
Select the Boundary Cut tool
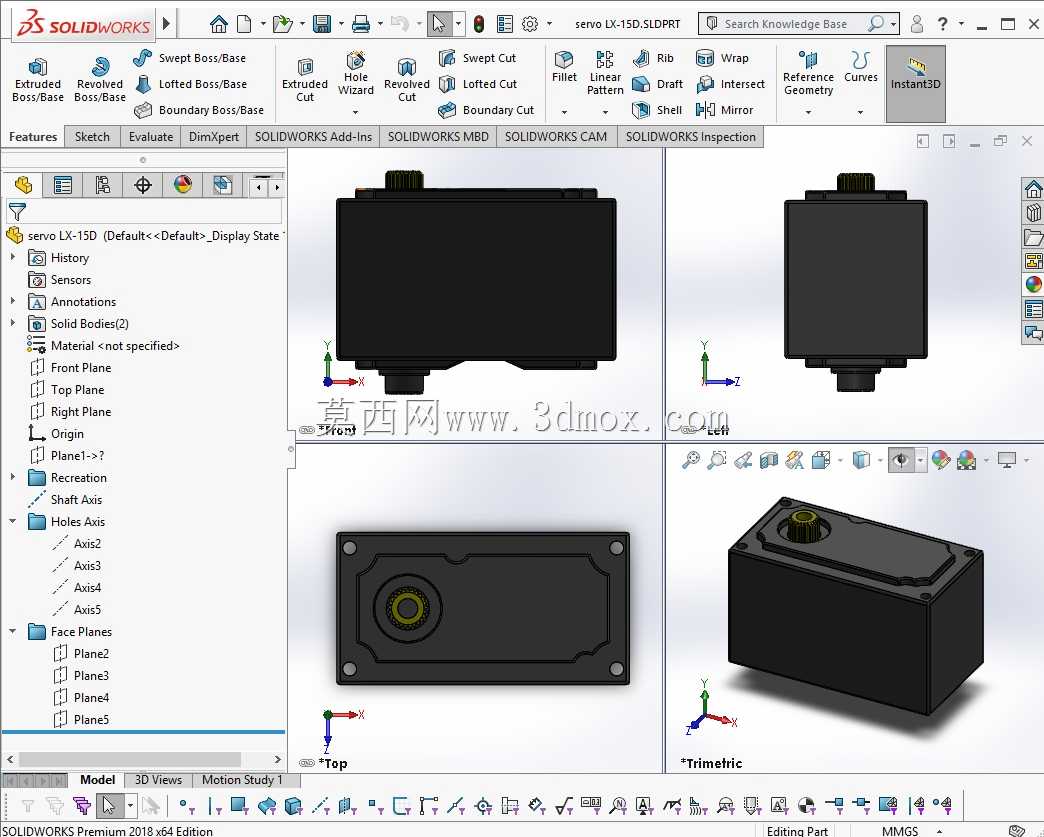(x=487, y=110)
